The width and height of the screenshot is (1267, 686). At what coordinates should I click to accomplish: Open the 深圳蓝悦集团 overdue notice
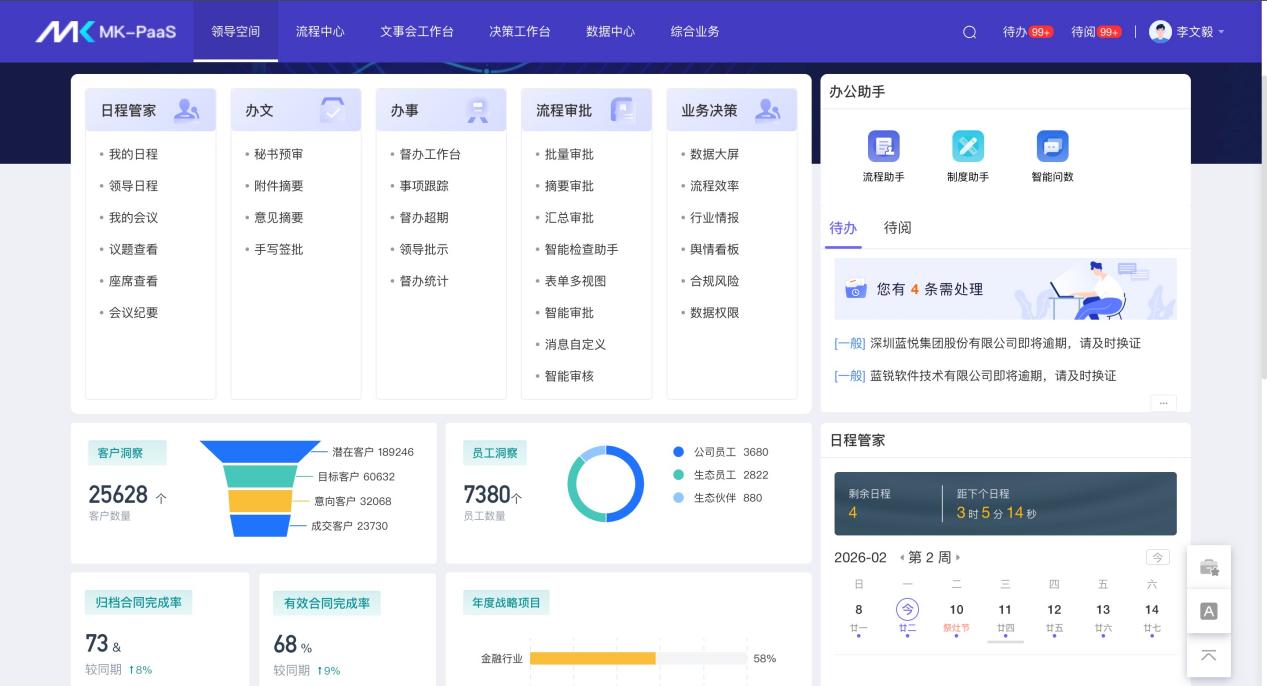[987, 343]
